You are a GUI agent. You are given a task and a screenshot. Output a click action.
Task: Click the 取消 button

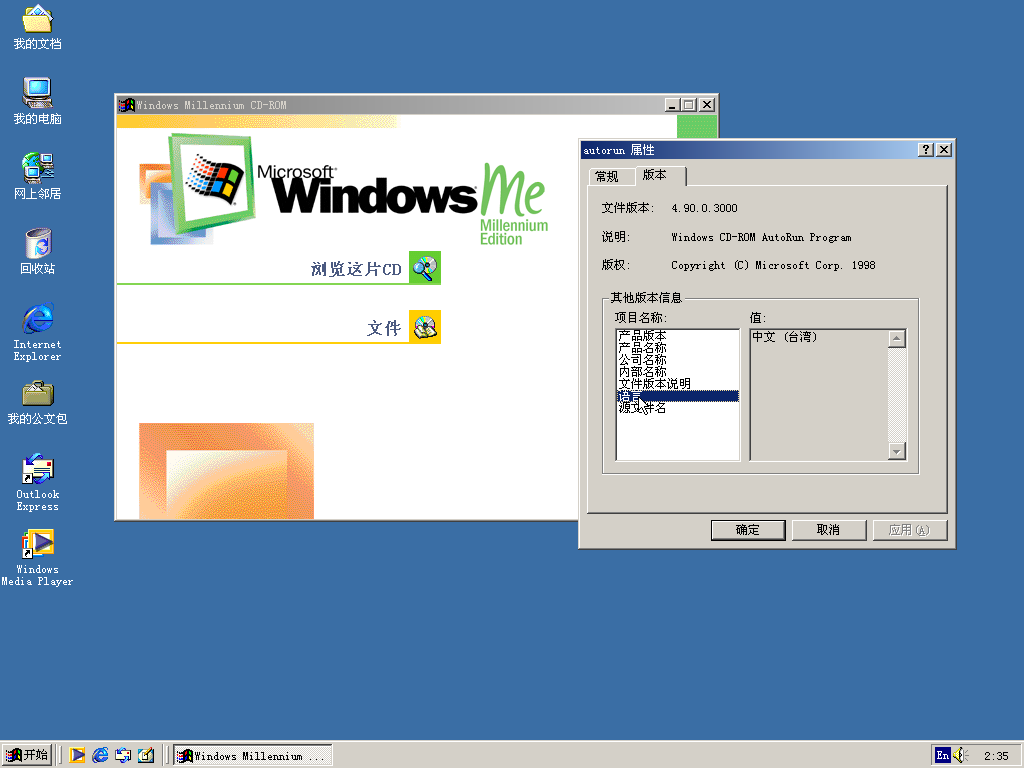829,530
